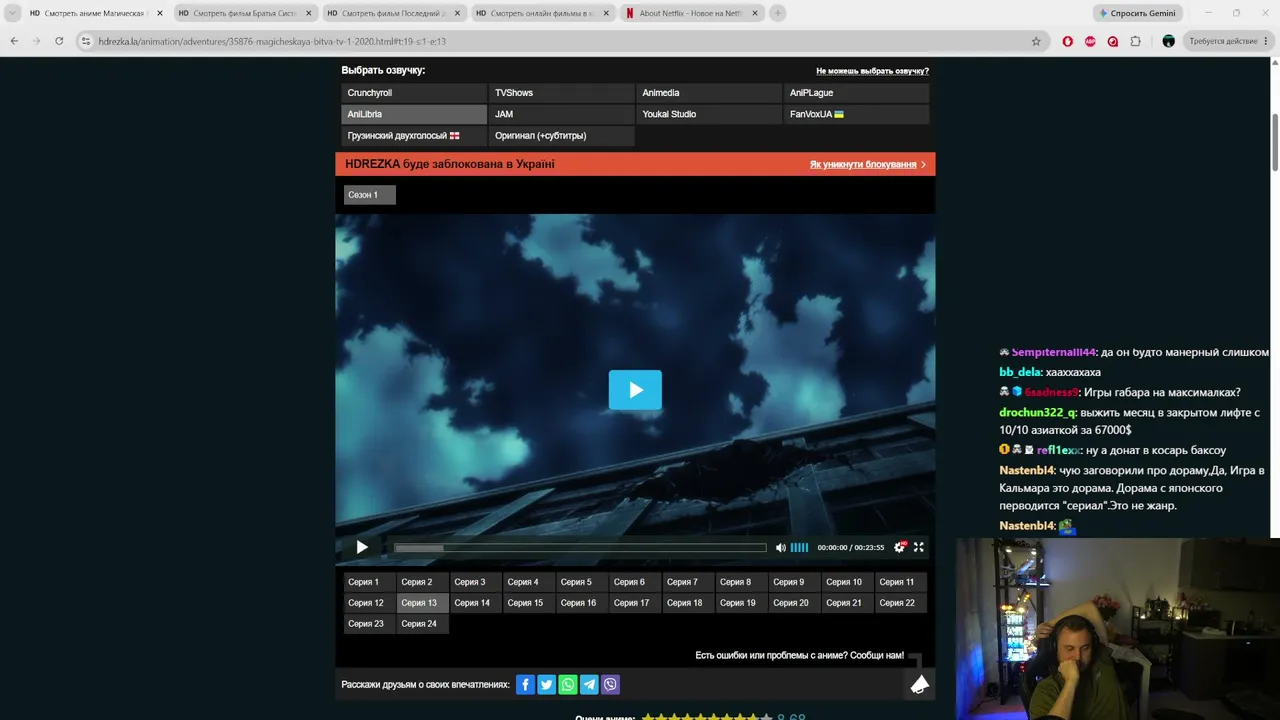Open the site information icon in address bar
Viewport: 1280px width, 720px height.
point(86,41)
